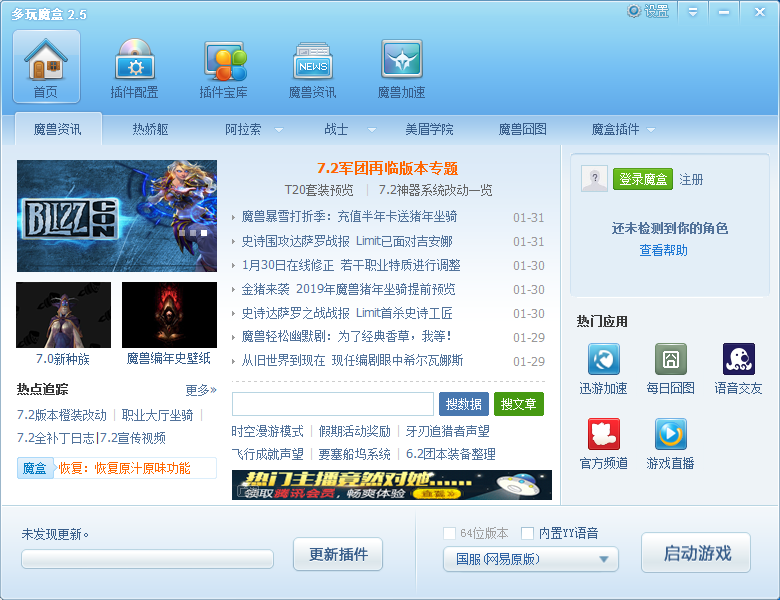The width and height of the screenshot is (780, 600).
Task: Click the 更新插件 button
Action: tap(338, 554)
